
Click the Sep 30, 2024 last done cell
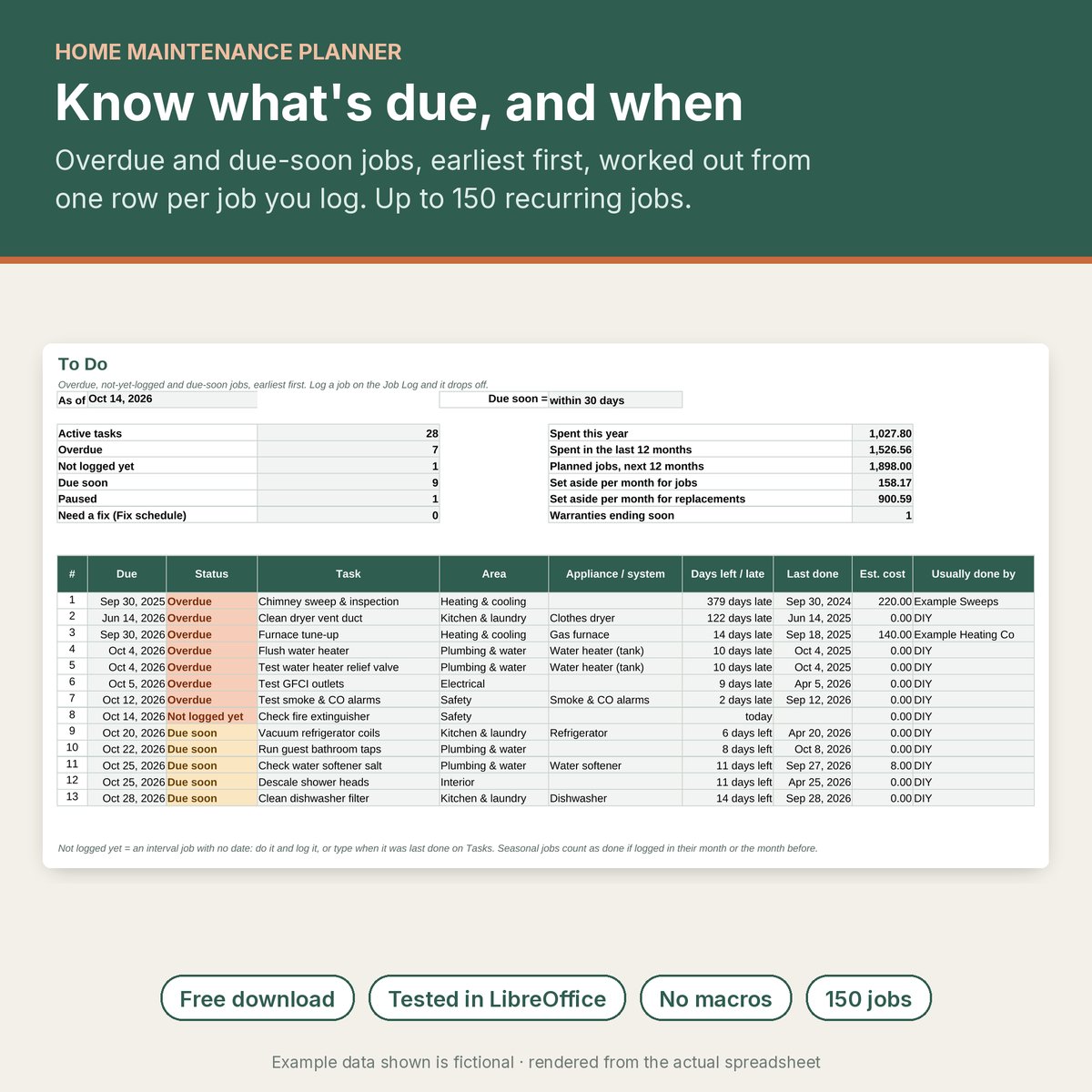click(x=813, y=602)
